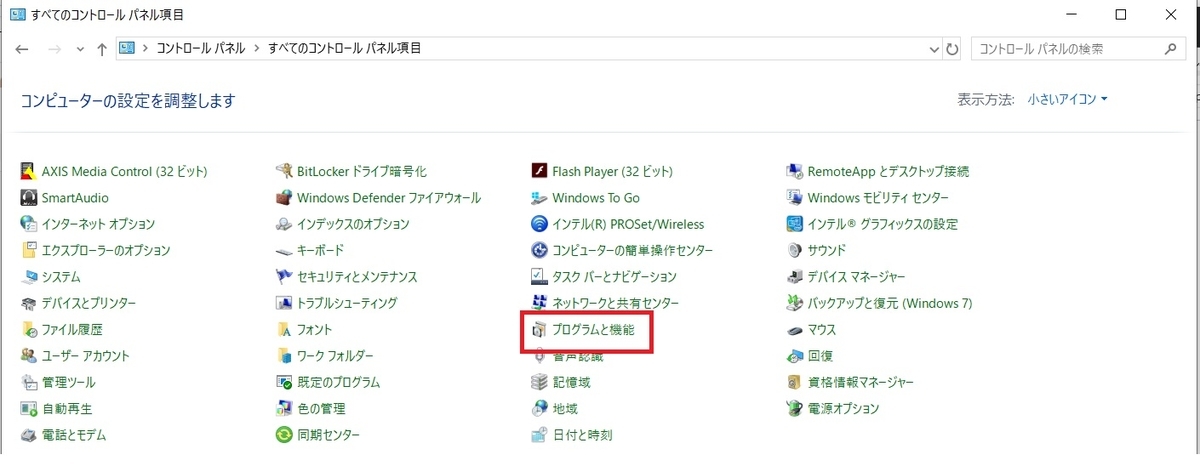This screenshot has width=1200, height=466.
Task: Open the Flash Player icon
Action: tap(539, 171)
